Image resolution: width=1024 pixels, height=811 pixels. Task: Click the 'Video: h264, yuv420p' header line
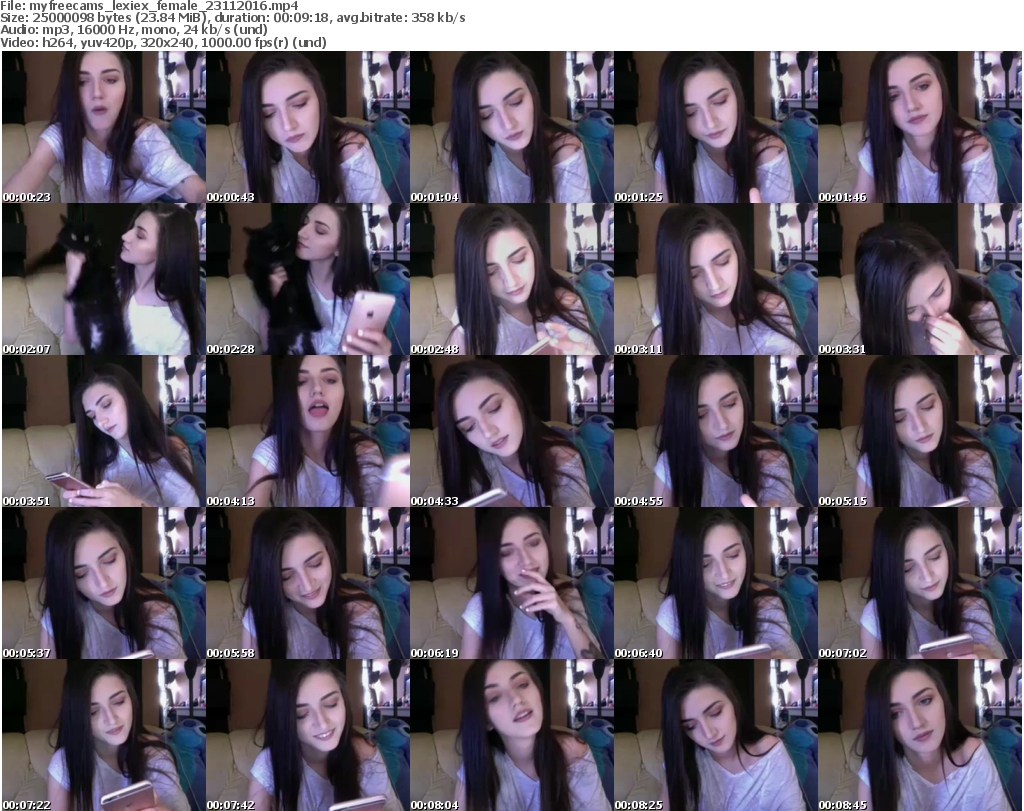click(x=163, y=43)
